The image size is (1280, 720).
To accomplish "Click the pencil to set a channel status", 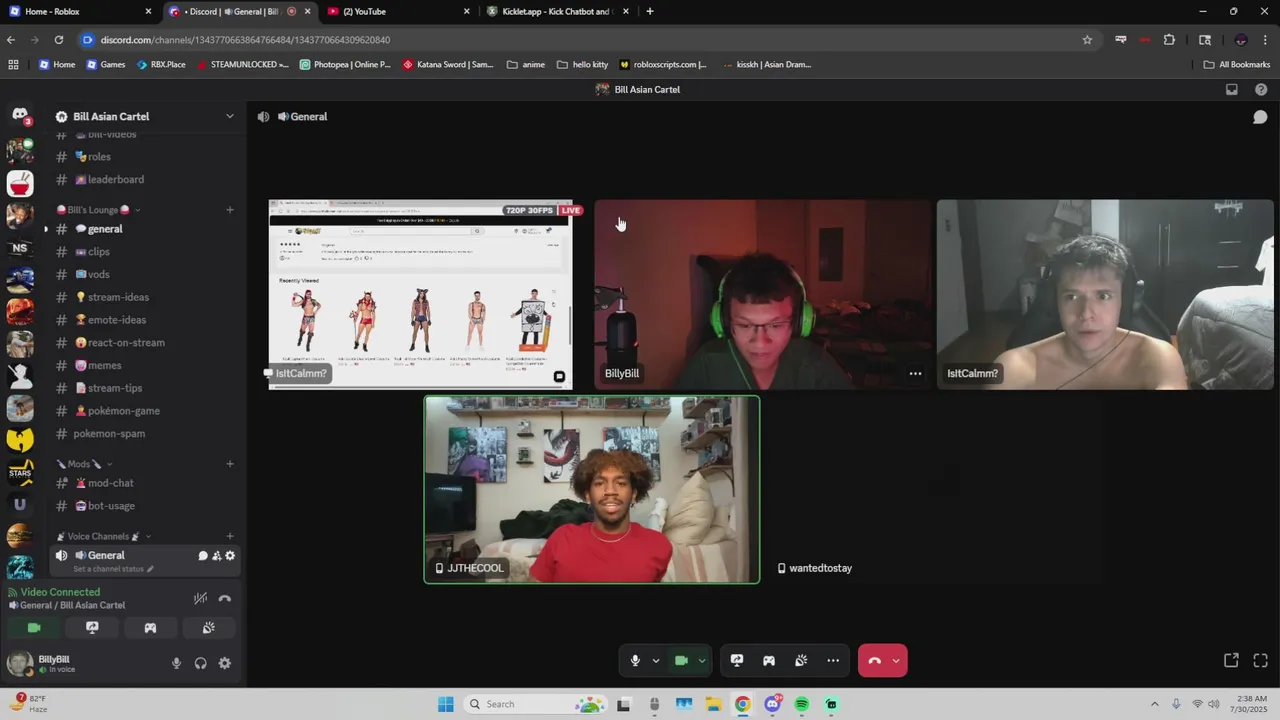I will (x=150, y=569).
